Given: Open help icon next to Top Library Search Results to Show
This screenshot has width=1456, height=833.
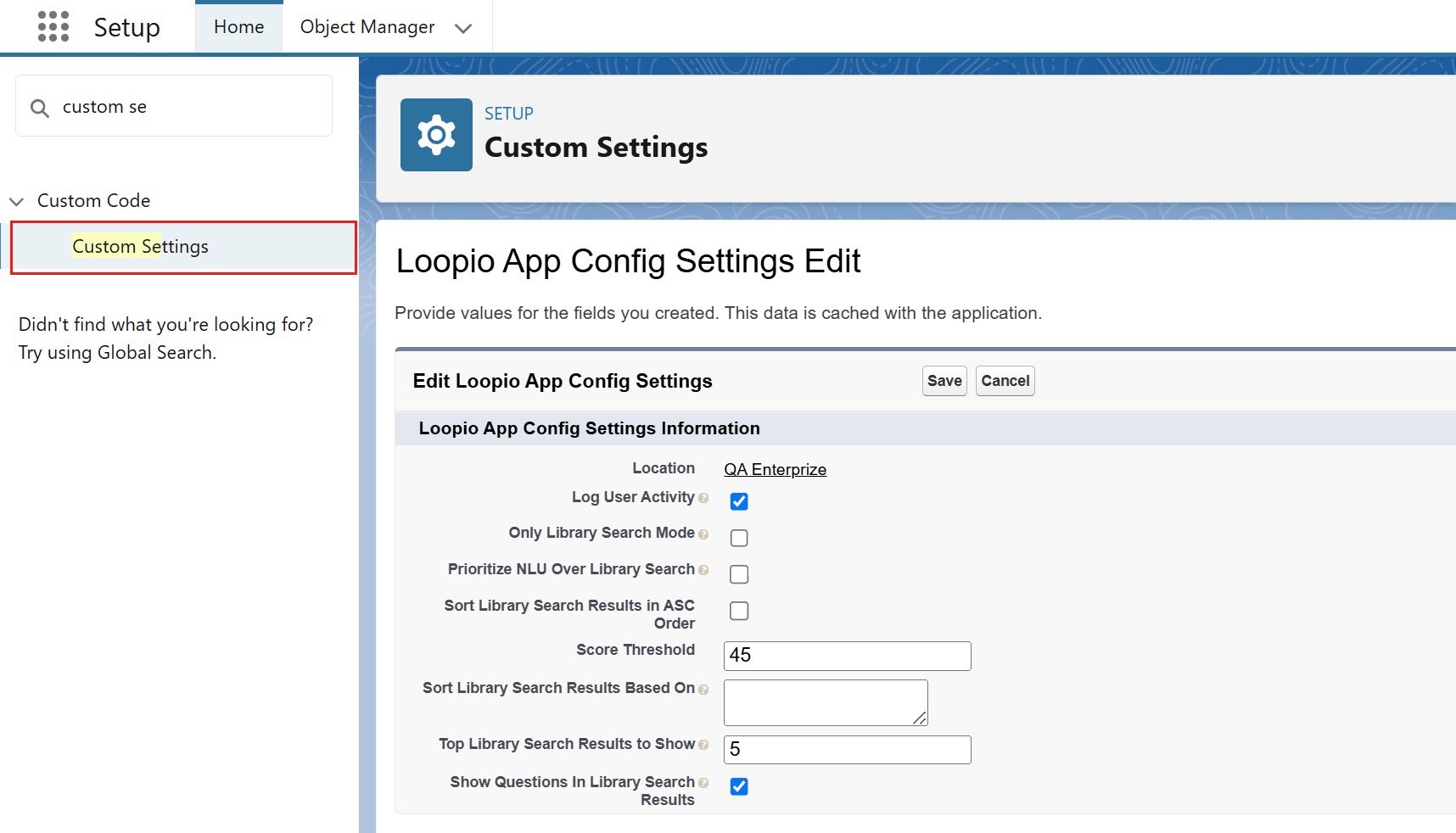Looking at the screenshot, I should click(703, 745).
